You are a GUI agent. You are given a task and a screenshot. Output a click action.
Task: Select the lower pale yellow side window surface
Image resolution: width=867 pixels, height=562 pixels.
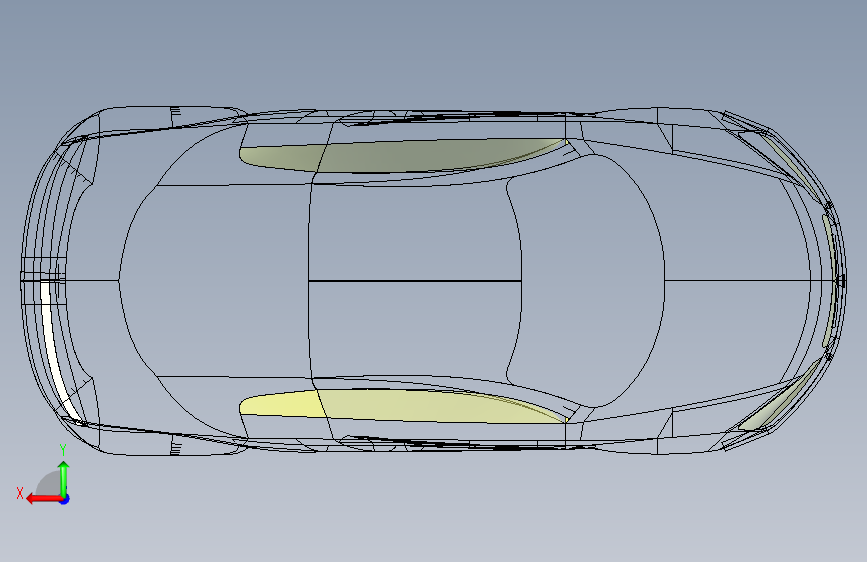click(x=404, y=407)
